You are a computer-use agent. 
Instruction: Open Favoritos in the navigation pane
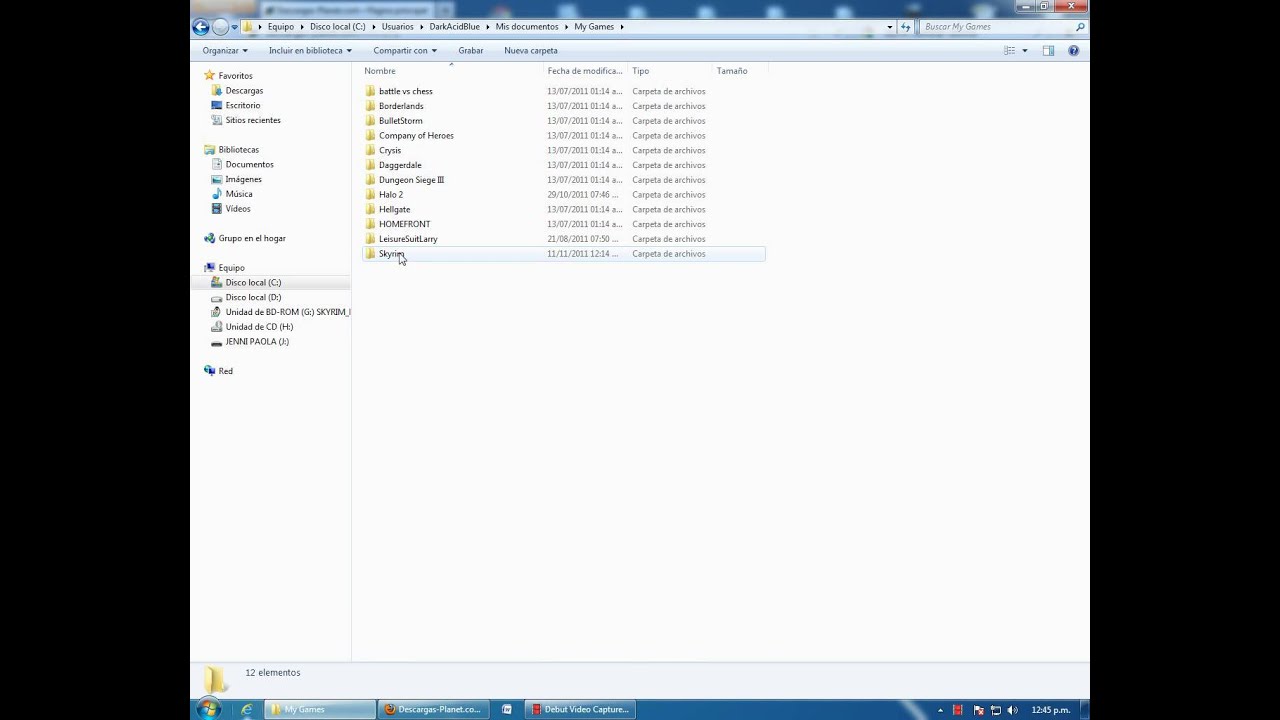pyautogui.click(x=235, y=76)
